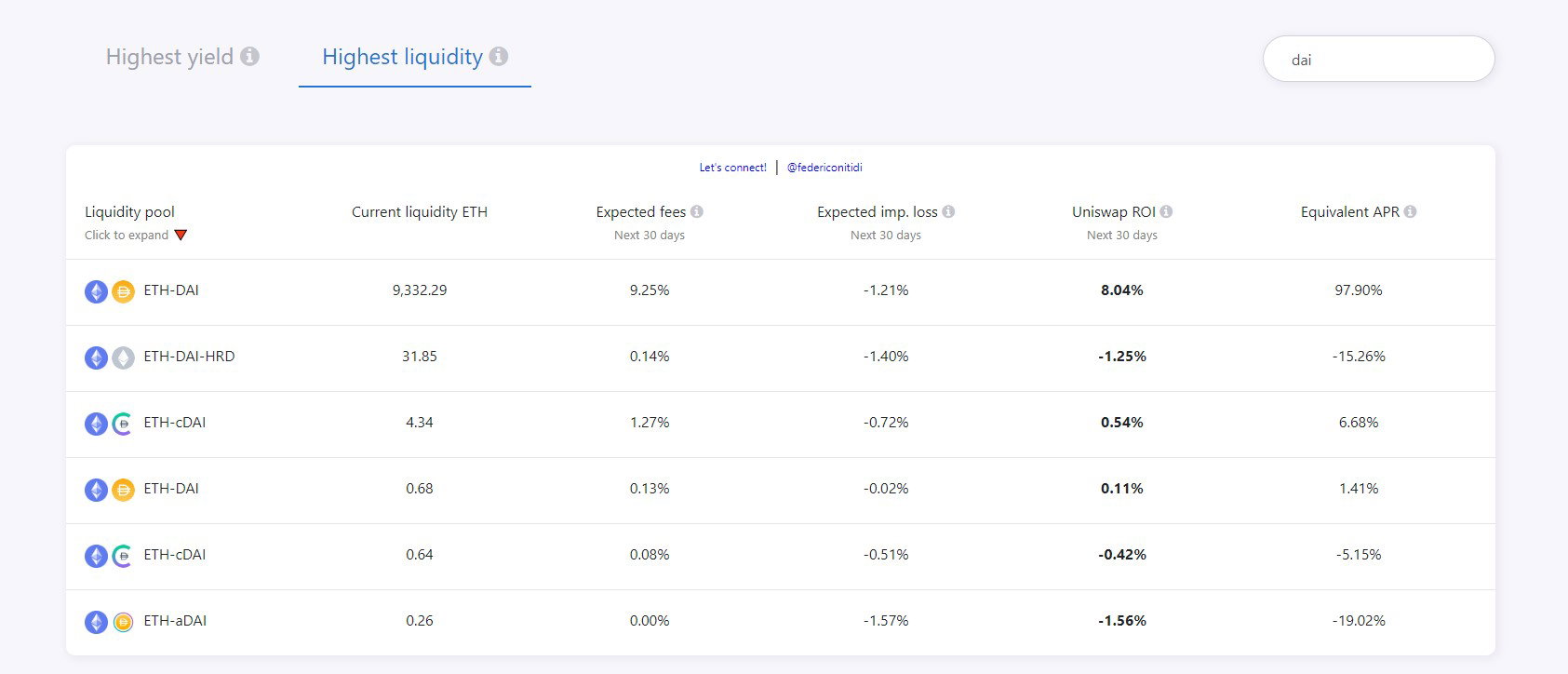This screenshot has height=674, width=1568.
Task: Click the search field containing dai
Action: click(x=1378, y=59)
